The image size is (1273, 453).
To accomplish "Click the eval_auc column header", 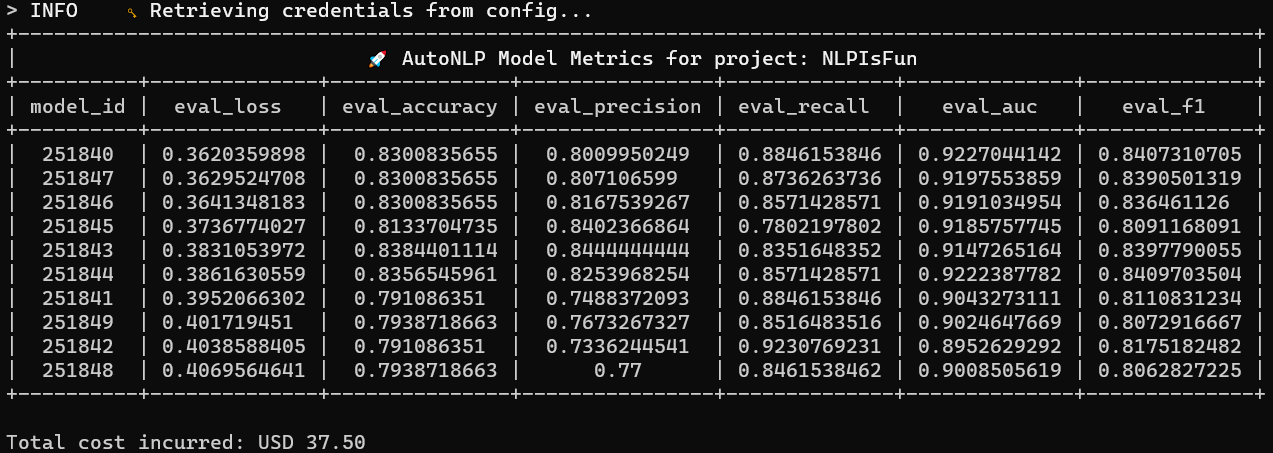I will click(990, 106).
